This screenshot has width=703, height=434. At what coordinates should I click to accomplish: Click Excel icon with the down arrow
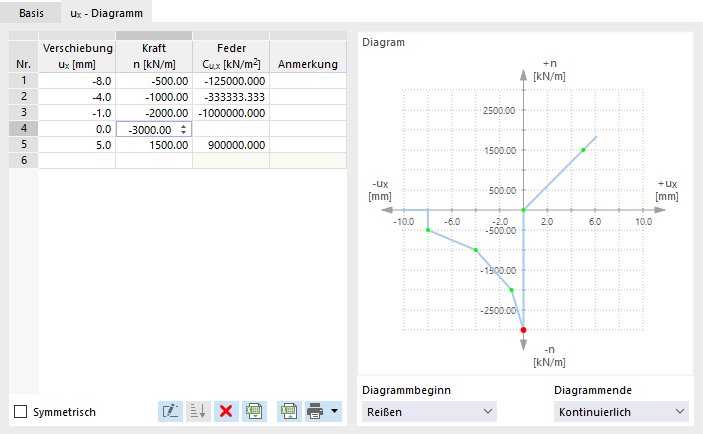pyautogui.click(x=254, y=411)
